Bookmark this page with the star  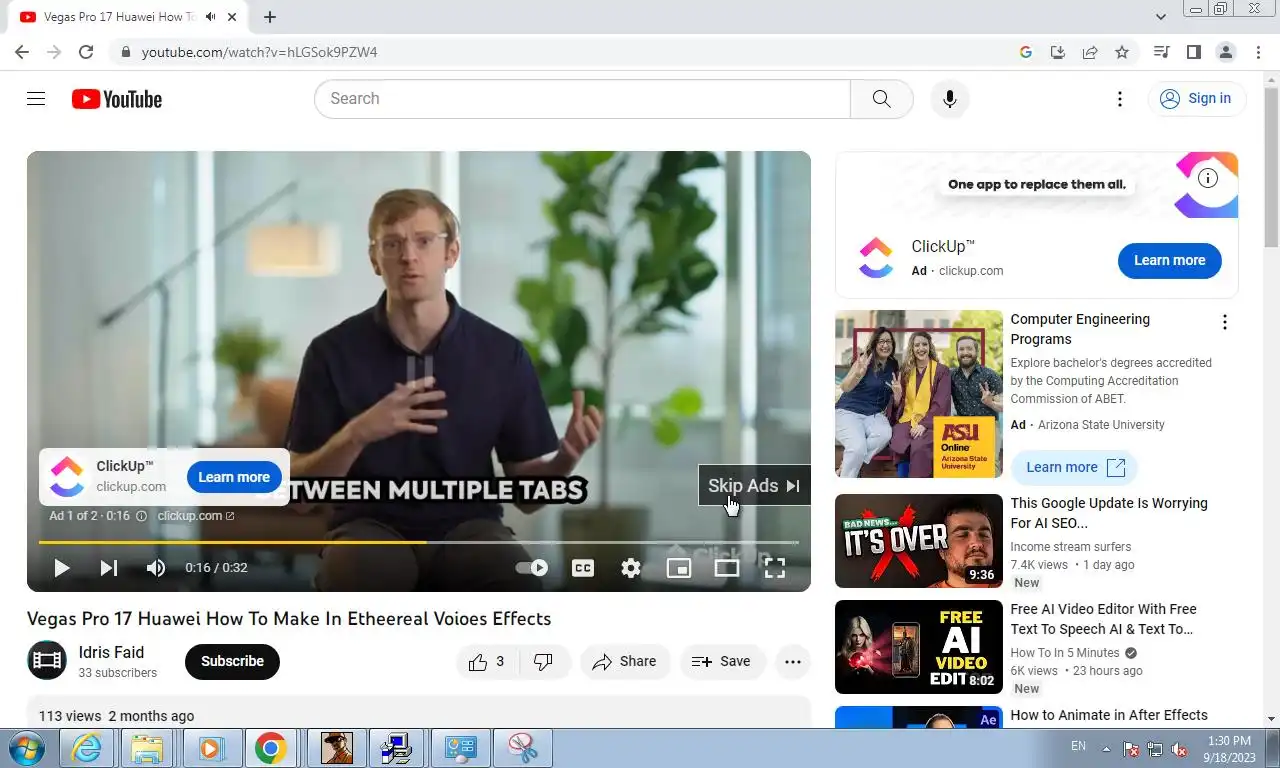pyautogui.click(x=1122, y=52)
